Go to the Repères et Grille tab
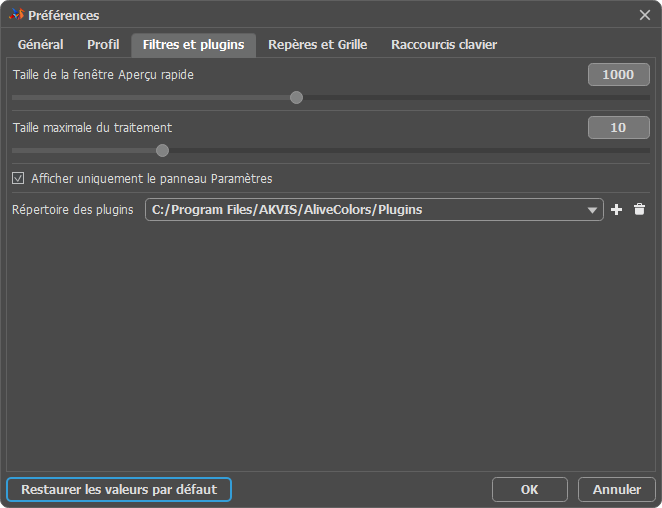This screenshot has height=508, width=662. coord(317,45)
